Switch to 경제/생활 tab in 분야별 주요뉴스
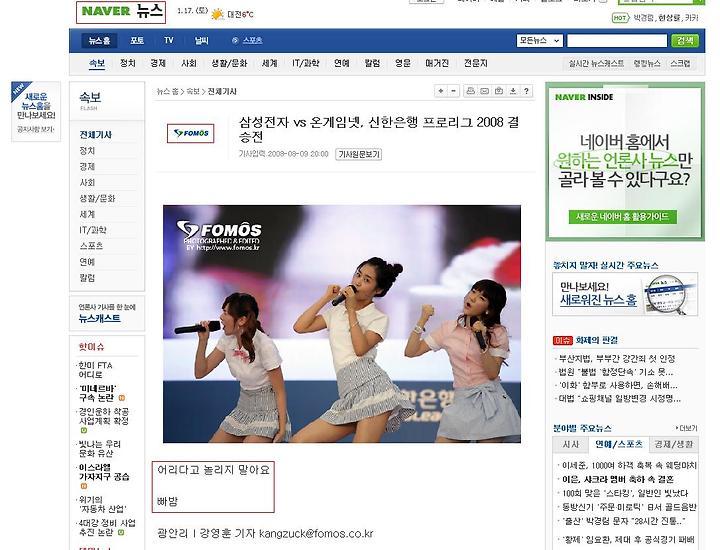720x550 pixels. click(674, 444)
